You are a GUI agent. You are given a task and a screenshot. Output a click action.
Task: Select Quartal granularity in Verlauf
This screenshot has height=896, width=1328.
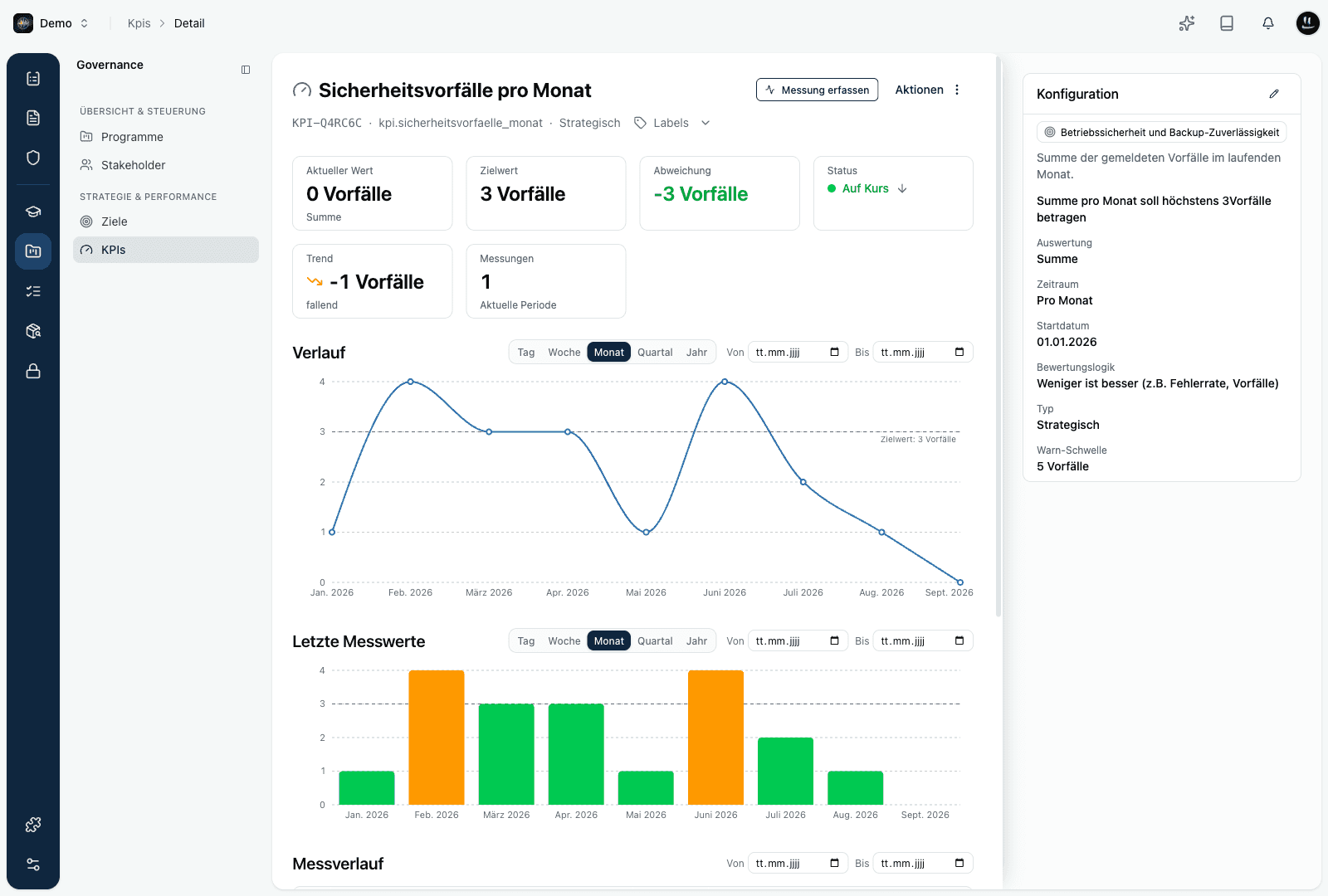(655, 353)
